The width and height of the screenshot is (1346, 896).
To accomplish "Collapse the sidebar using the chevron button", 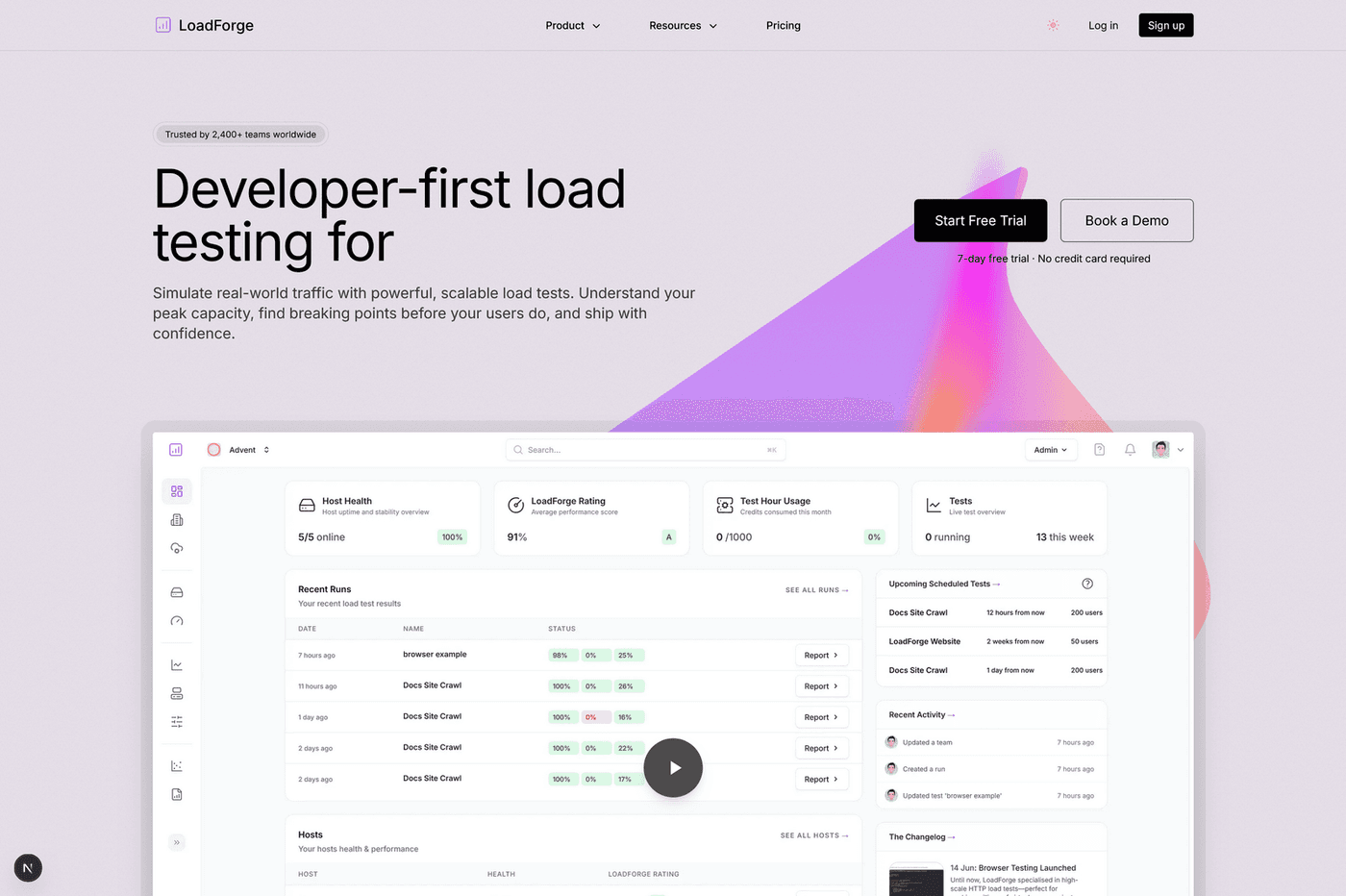I will tap(176, 842).
